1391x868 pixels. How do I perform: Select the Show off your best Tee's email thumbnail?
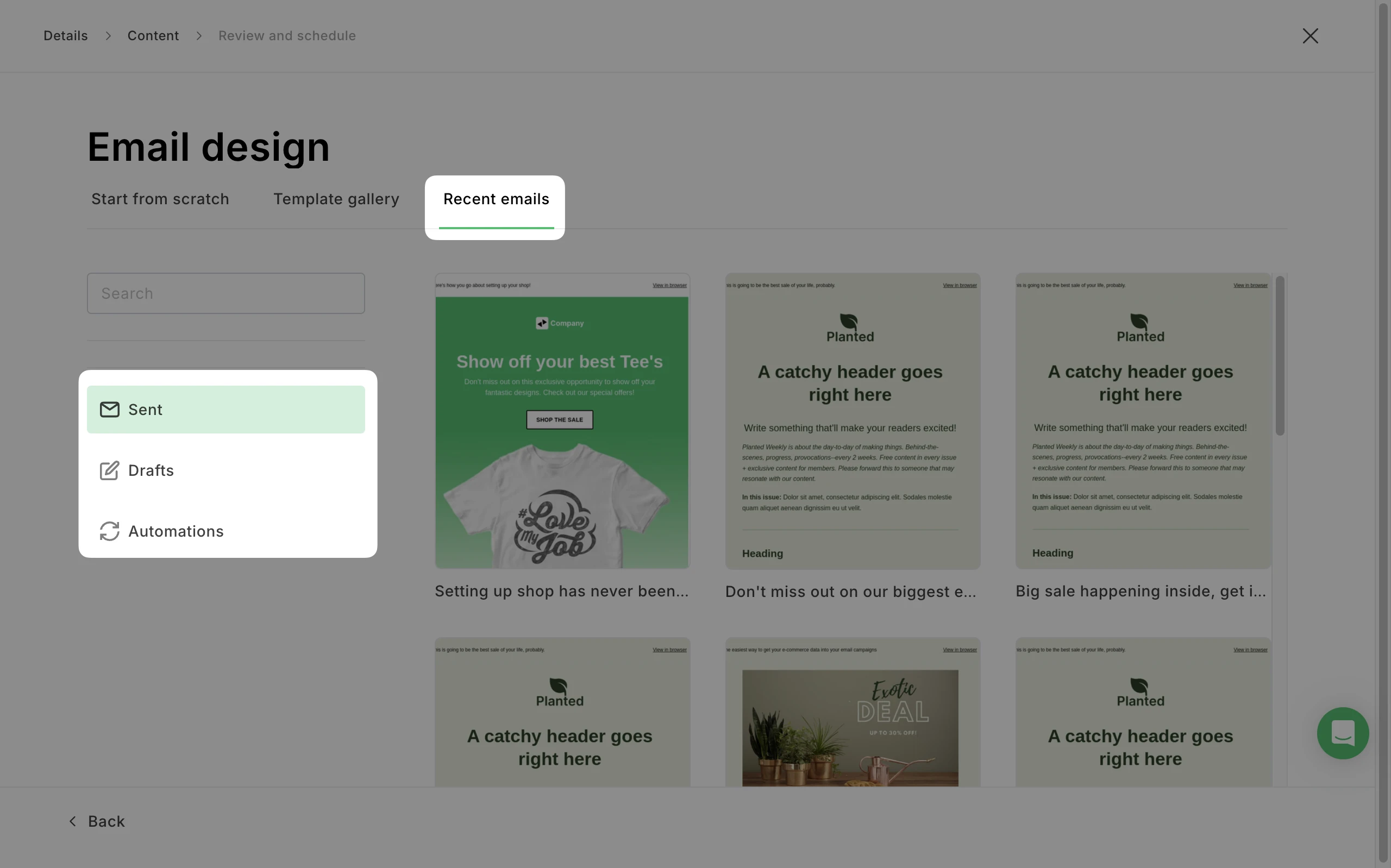click(562, 421)
